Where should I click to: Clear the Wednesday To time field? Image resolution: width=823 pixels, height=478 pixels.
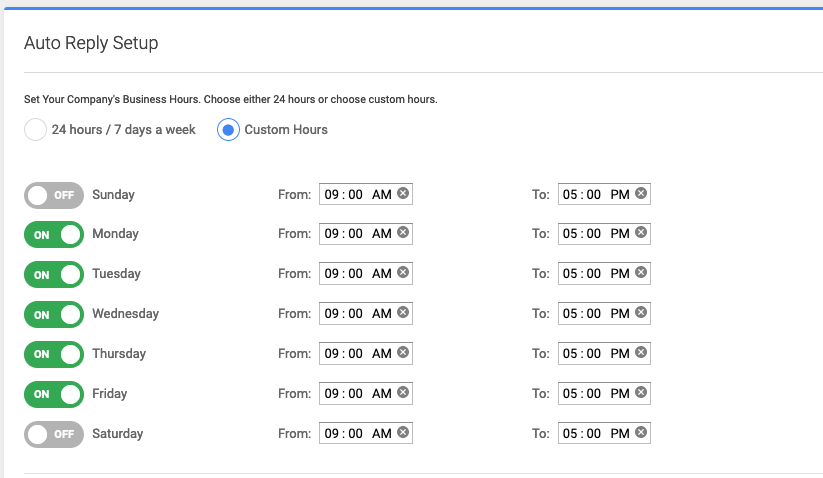coord(641,312)
